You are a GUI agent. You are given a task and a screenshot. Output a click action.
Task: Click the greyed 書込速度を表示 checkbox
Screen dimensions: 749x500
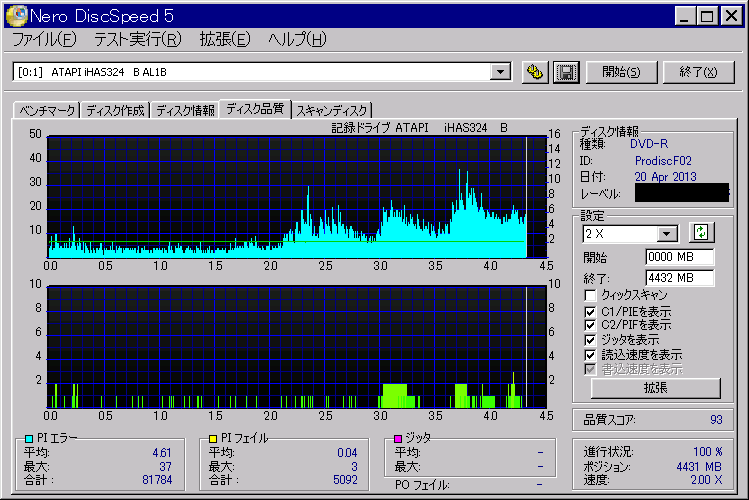point(590,369)
